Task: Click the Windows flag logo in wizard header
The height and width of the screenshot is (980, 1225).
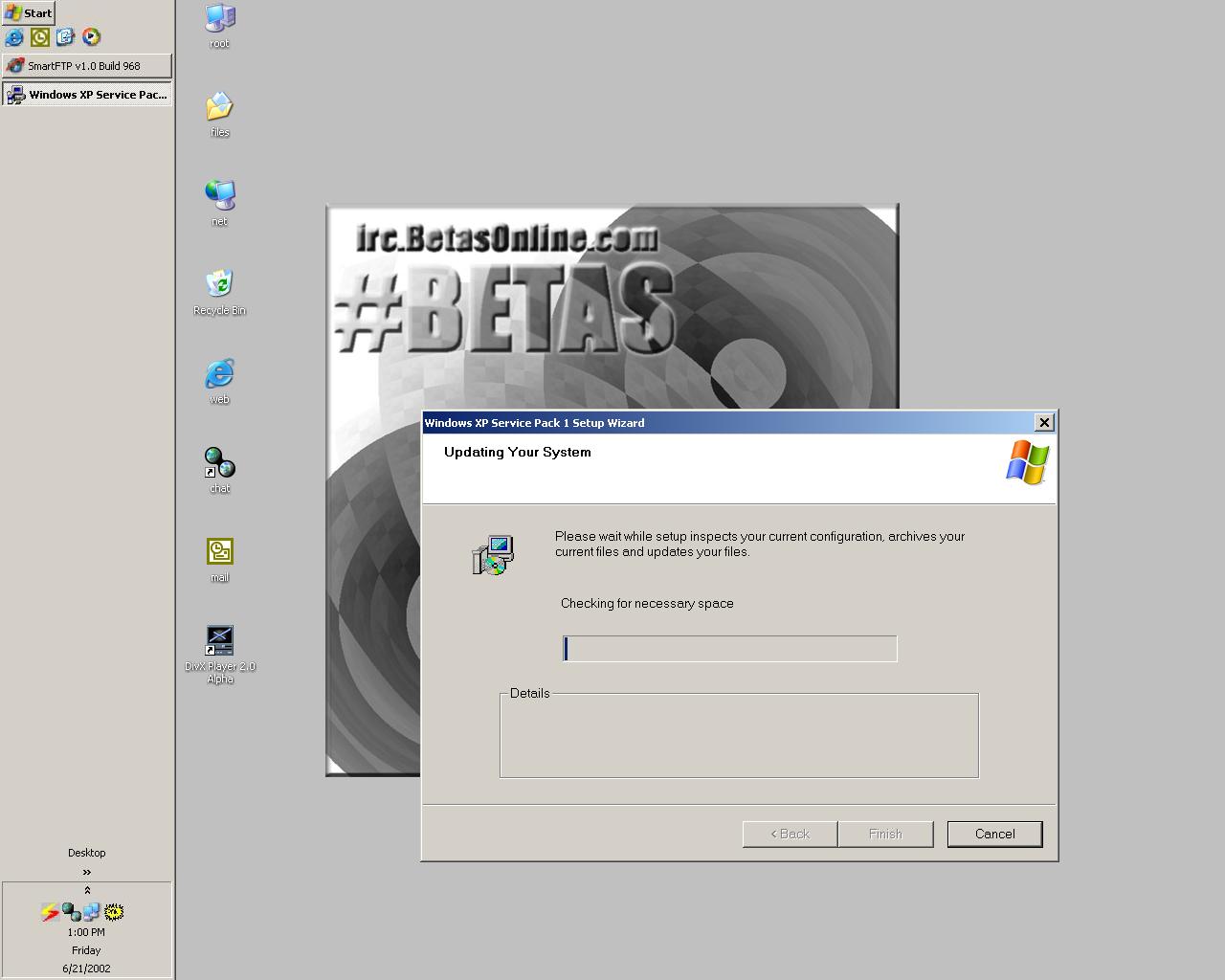Action: click(x=1028, y=462)
